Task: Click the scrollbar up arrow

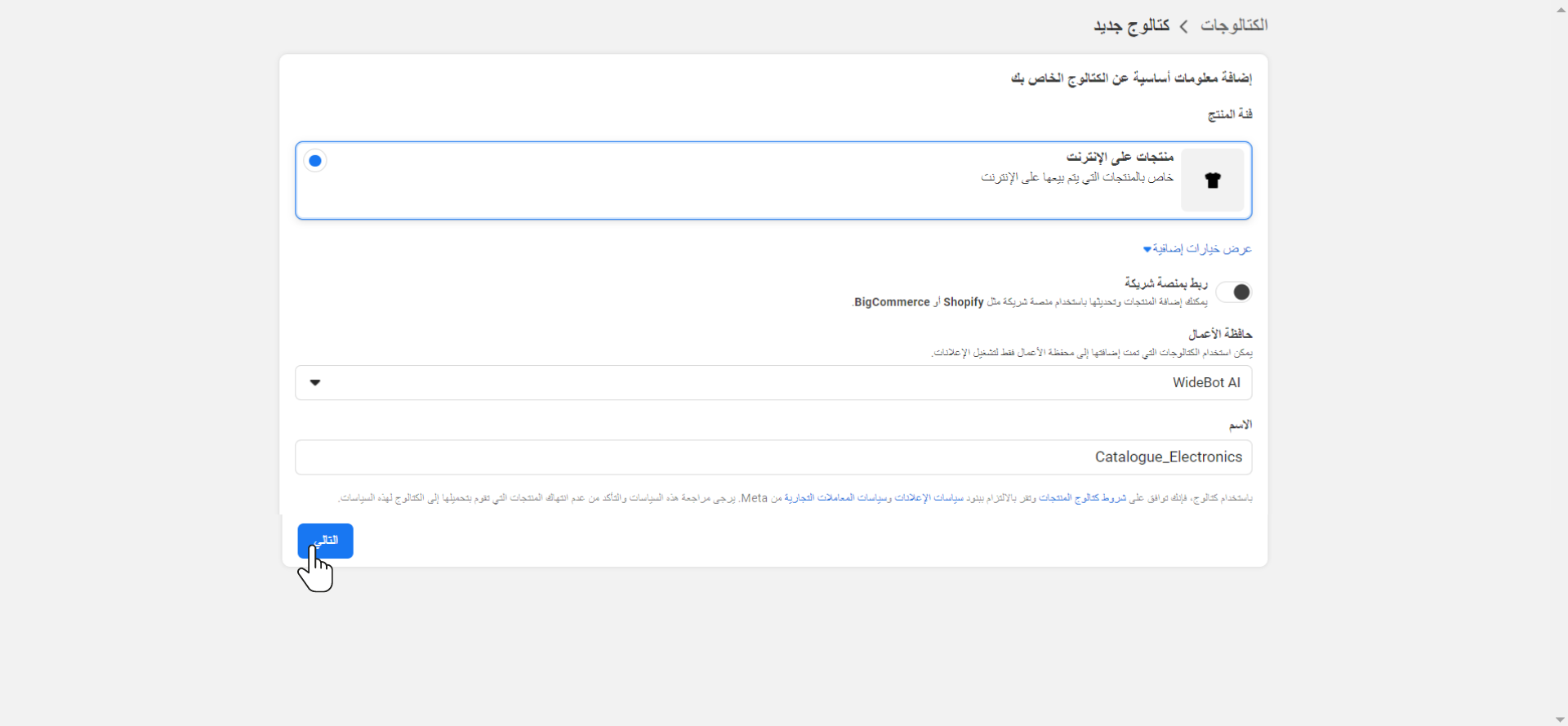Action: coord(1561,10)
